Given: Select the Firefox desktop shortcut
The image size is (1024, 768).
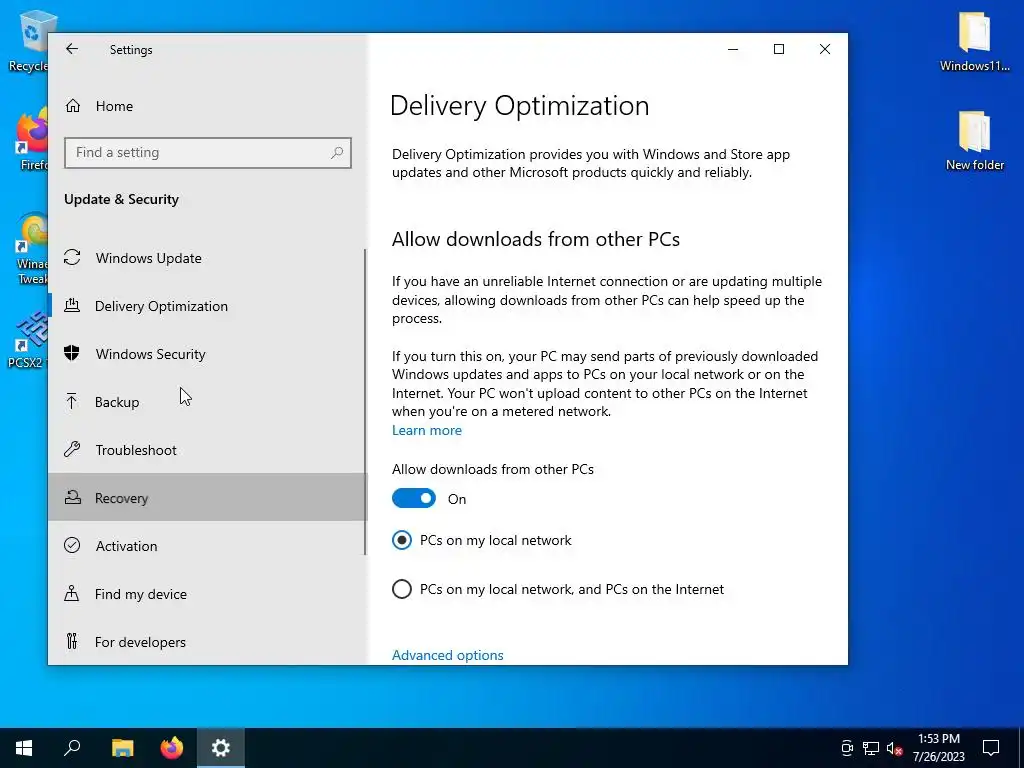Looking at the screenshot, I should point(29,140).
